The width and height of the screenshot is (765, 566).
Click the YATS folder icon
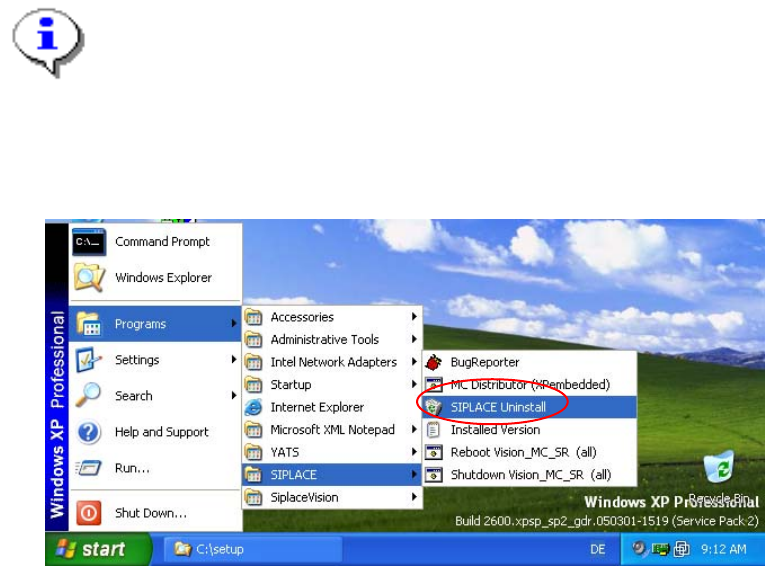[x=254, y=452]
